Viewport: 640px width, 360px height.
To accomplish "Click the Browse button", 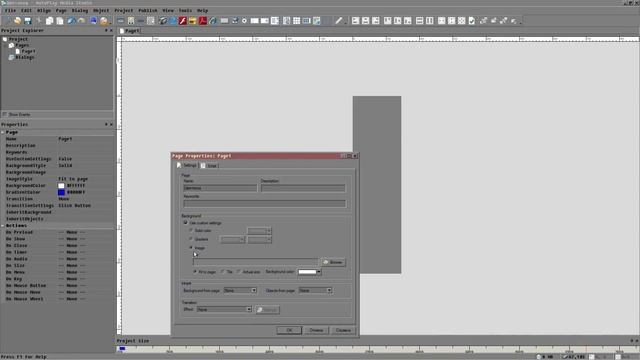I will [333, 262].
